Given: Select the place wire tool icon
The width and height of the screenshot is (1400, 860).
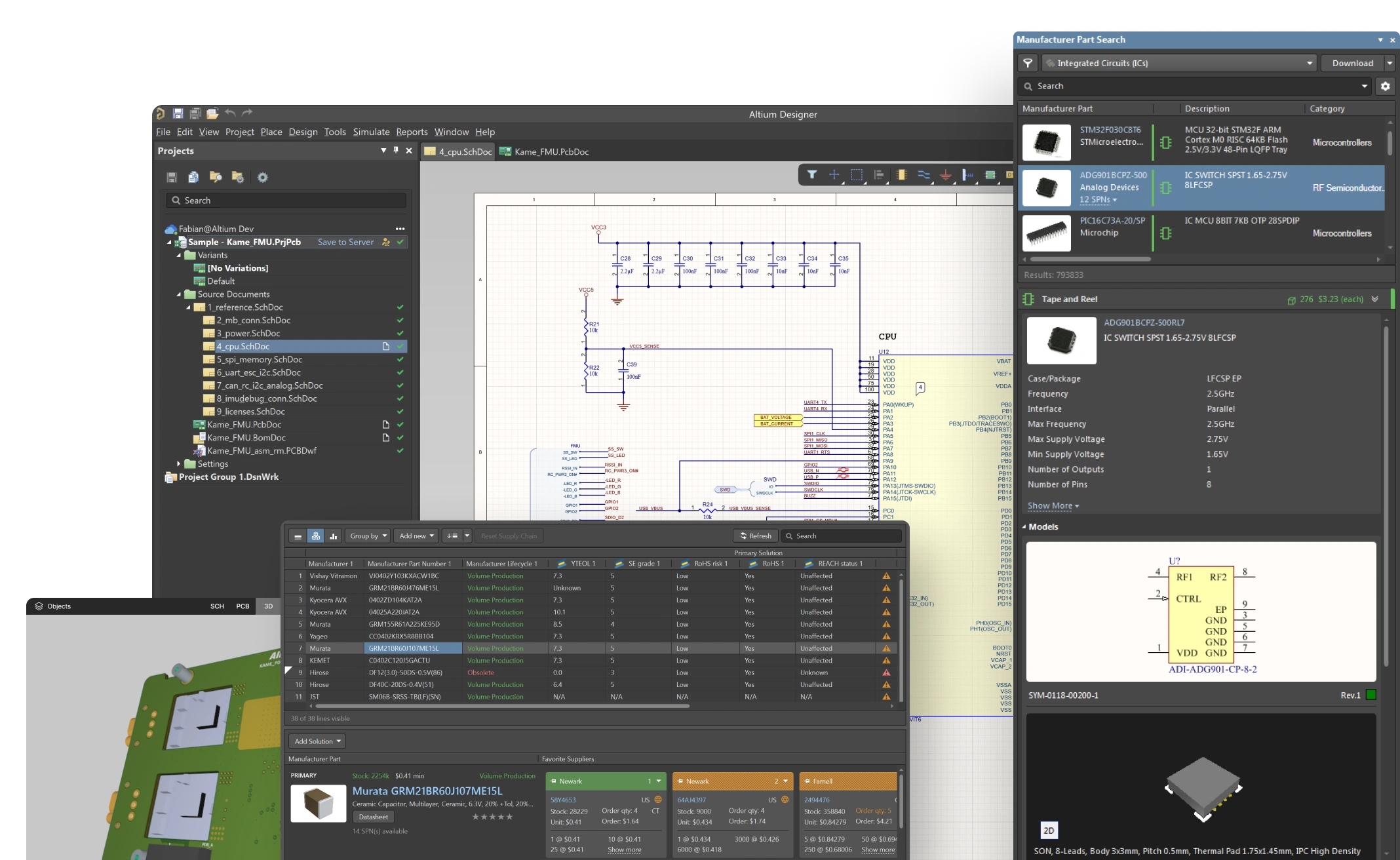Looking at the screenshot, I should 924,175.
